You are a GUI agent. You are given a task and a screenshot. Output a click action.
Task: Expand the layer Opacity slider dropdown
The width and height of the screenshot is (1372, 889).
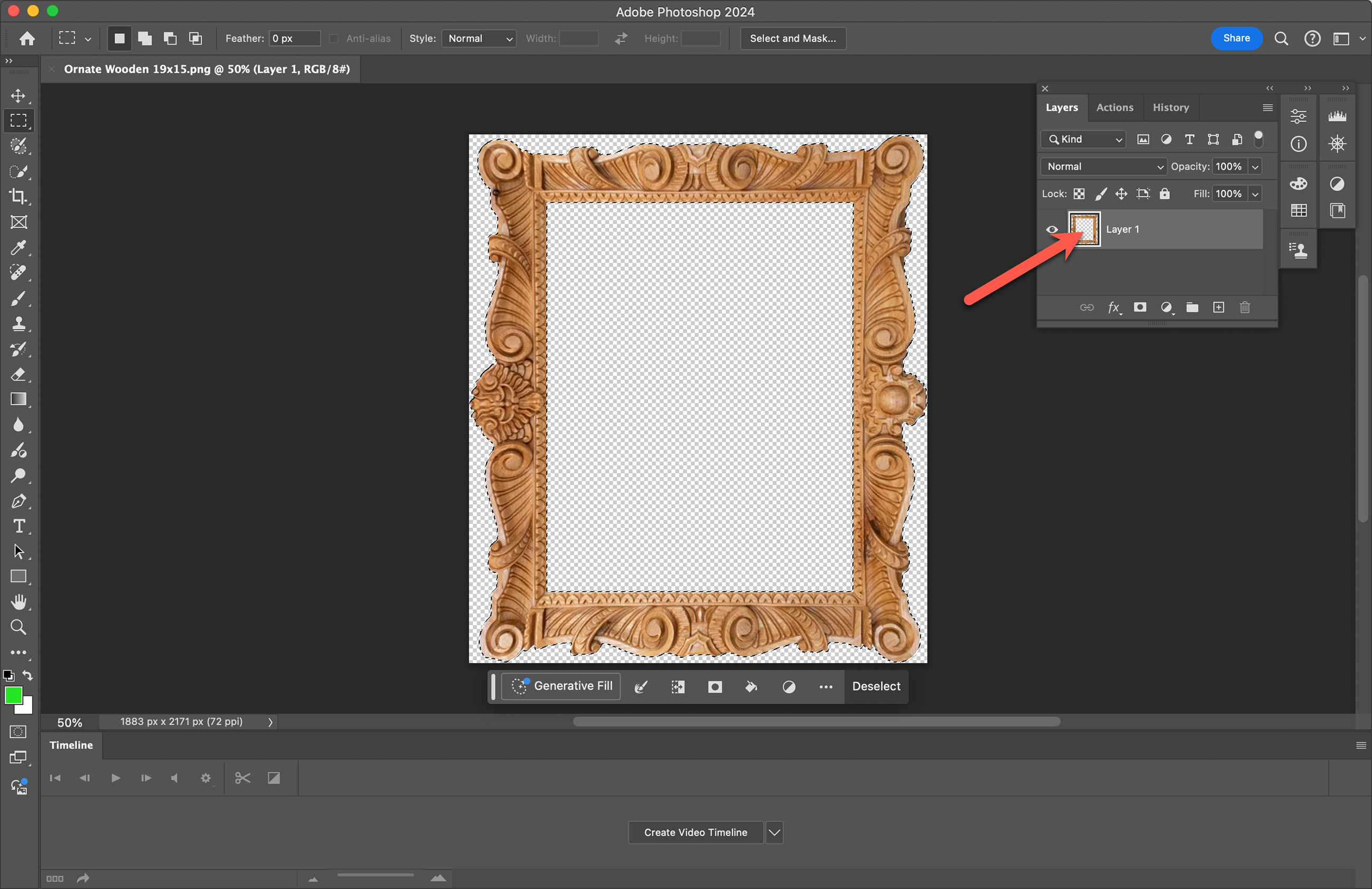pos(1255,167)
